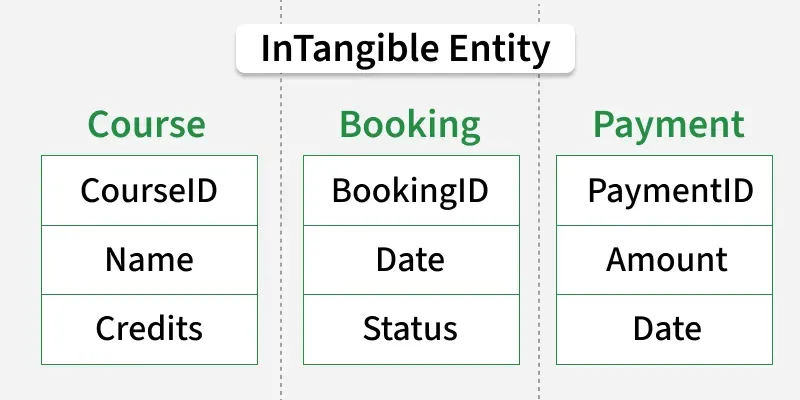Select the green Course table heading
The width and height of the screenshot is (800, 400).
click(x=146, y=125)
